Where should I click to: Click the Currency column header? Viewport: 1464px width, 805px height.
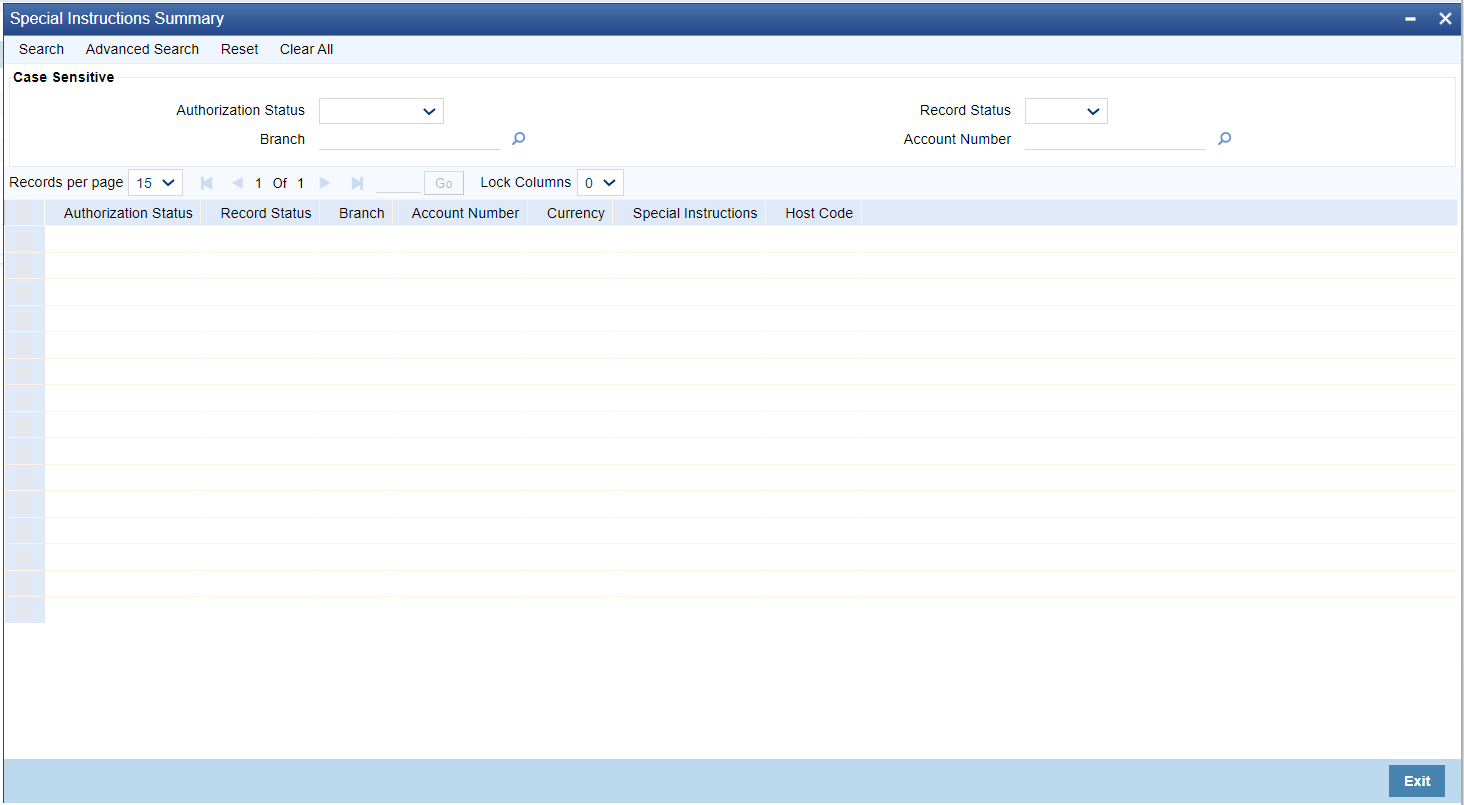pos(576,213)
